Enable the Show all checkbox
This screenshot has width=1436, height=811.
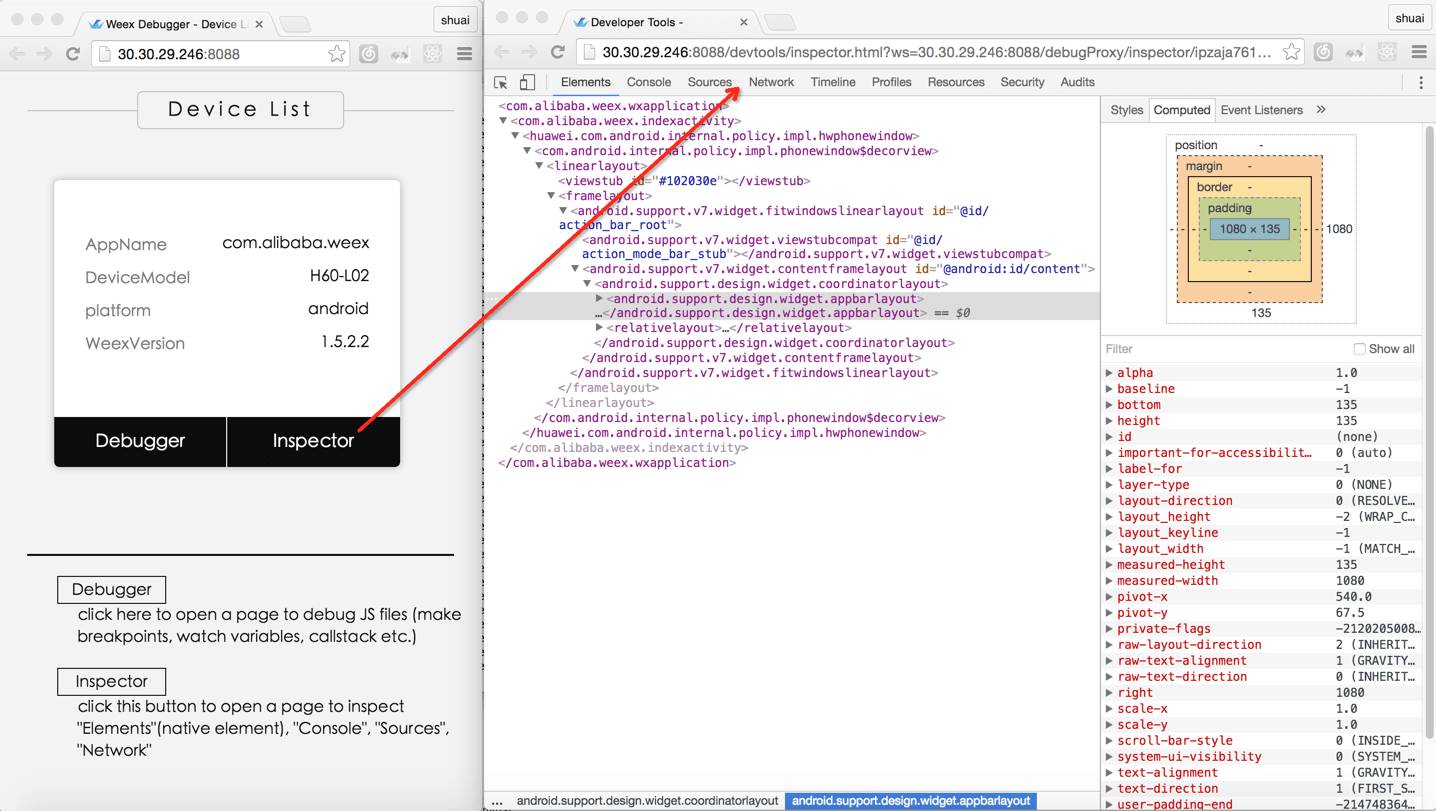pyautogui.click(x=1359, y=349)
